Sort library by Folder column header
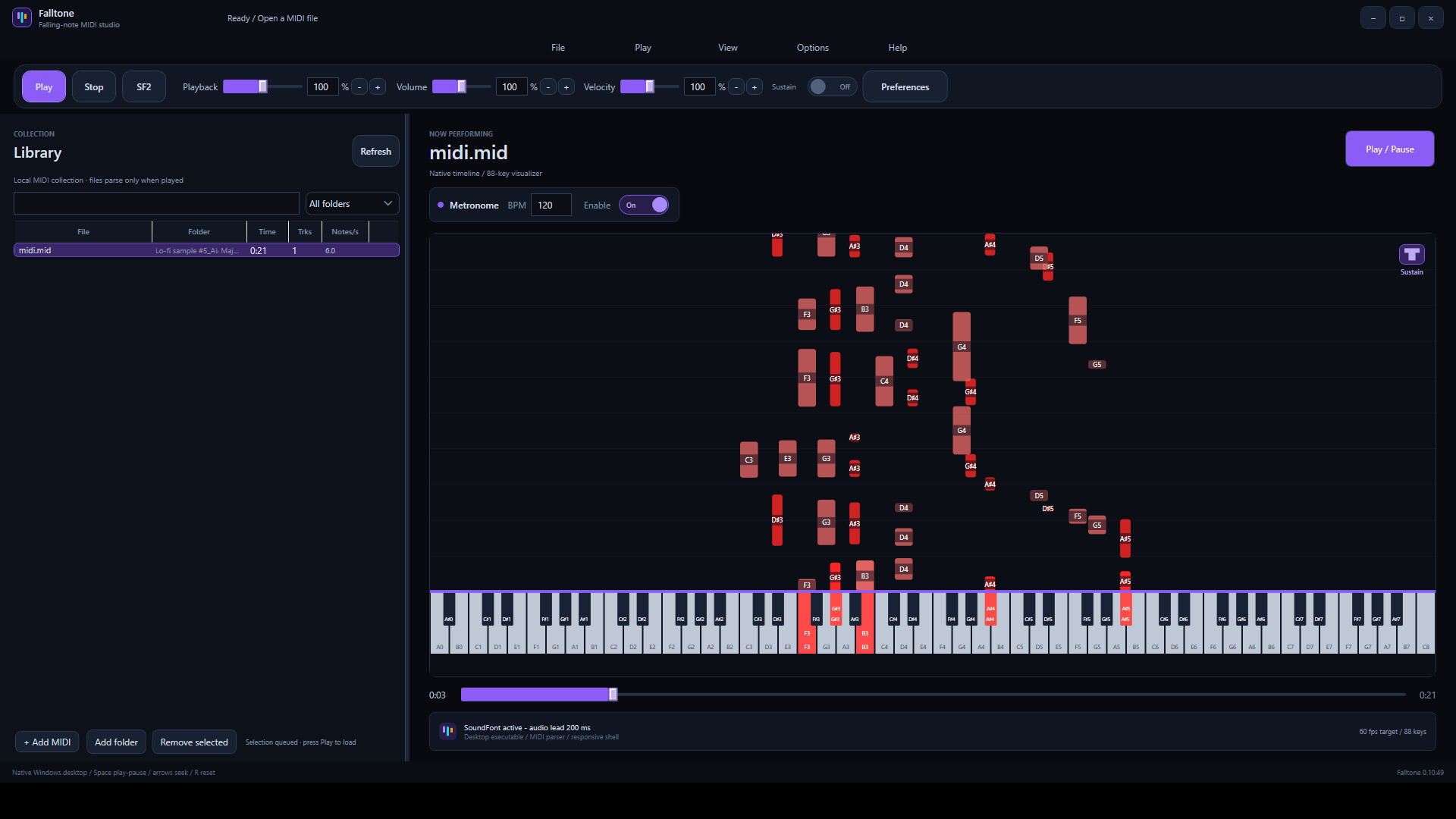Image resolution: width=1456 pixels, height=819 pixels. click(x=199, y=231)
